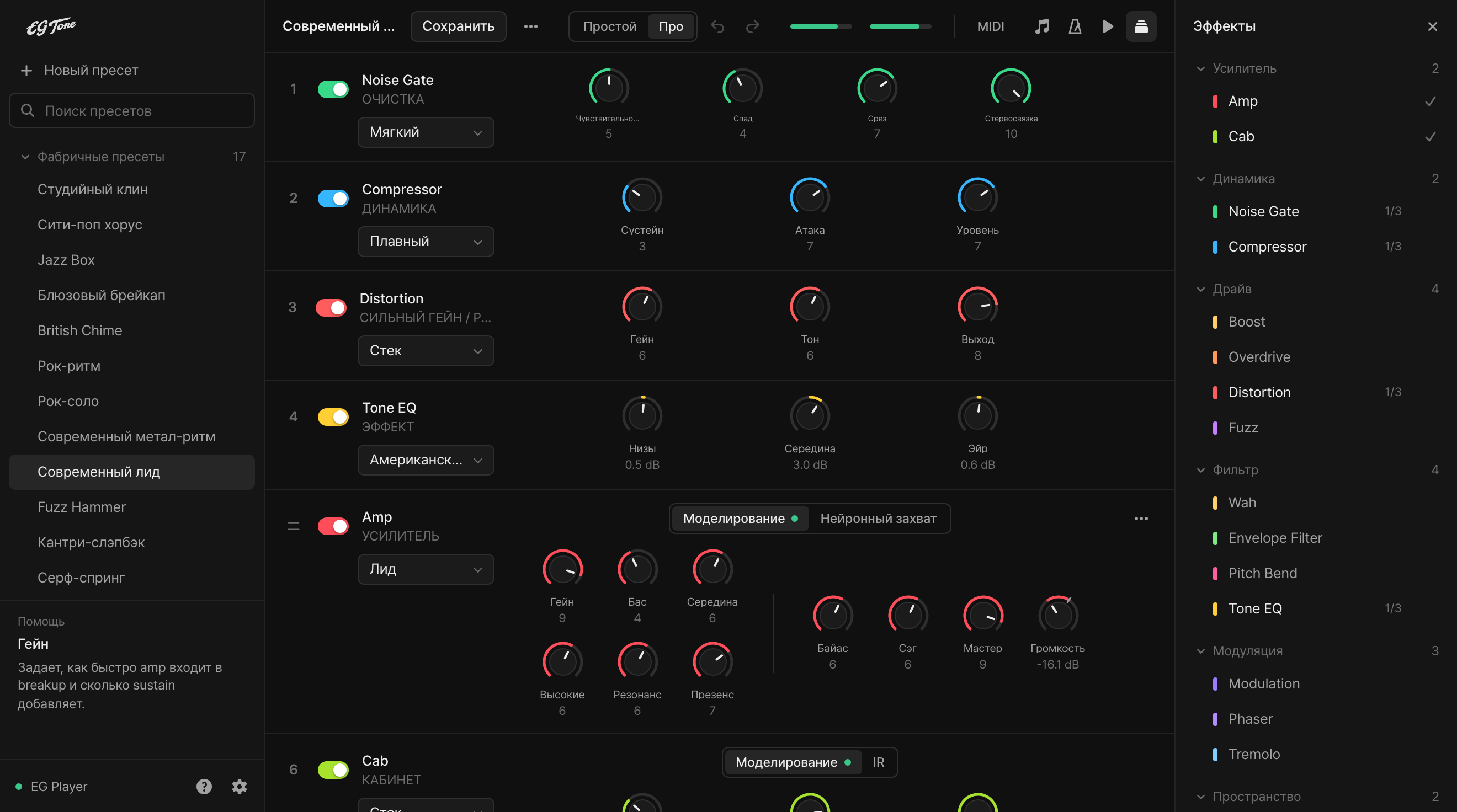Turn off the Compressor switch
The height and width of the screenshot is (812, 1457).
point(333,198)
